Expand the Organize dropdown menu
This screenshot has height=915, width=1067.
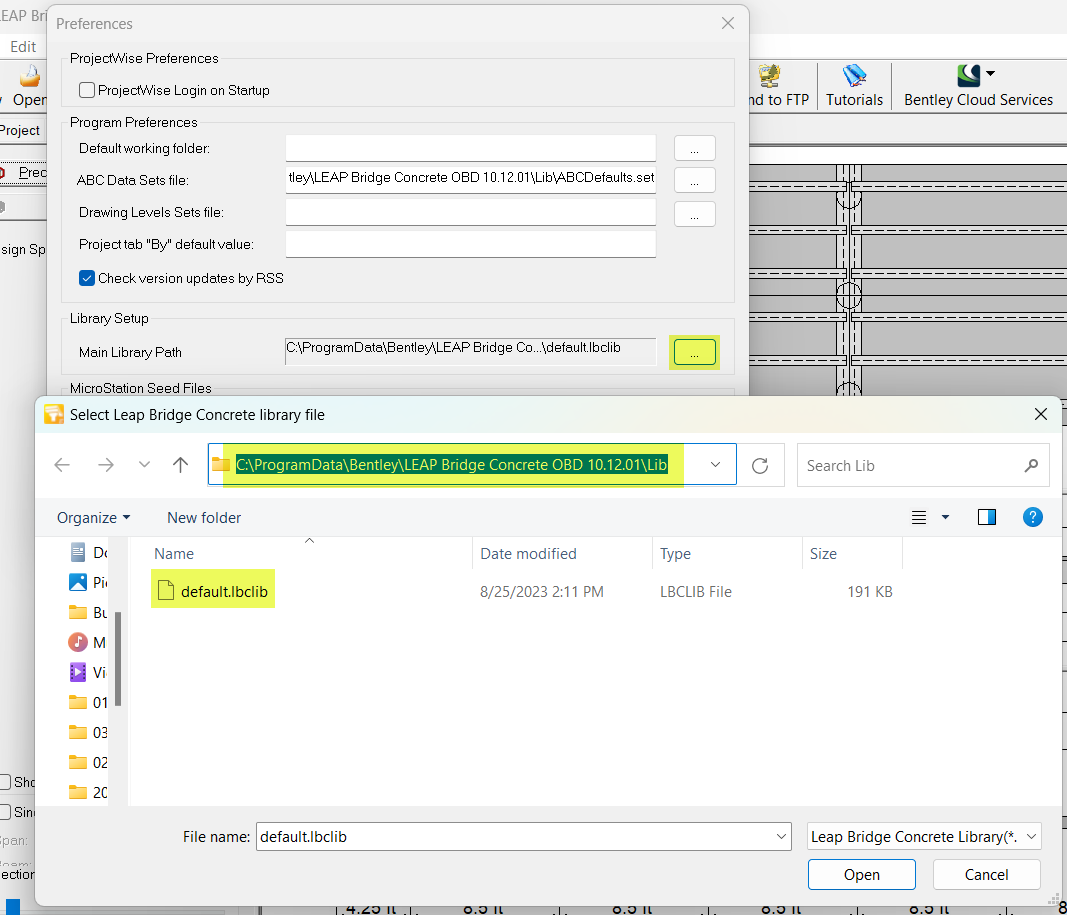(x=93, y=517)
